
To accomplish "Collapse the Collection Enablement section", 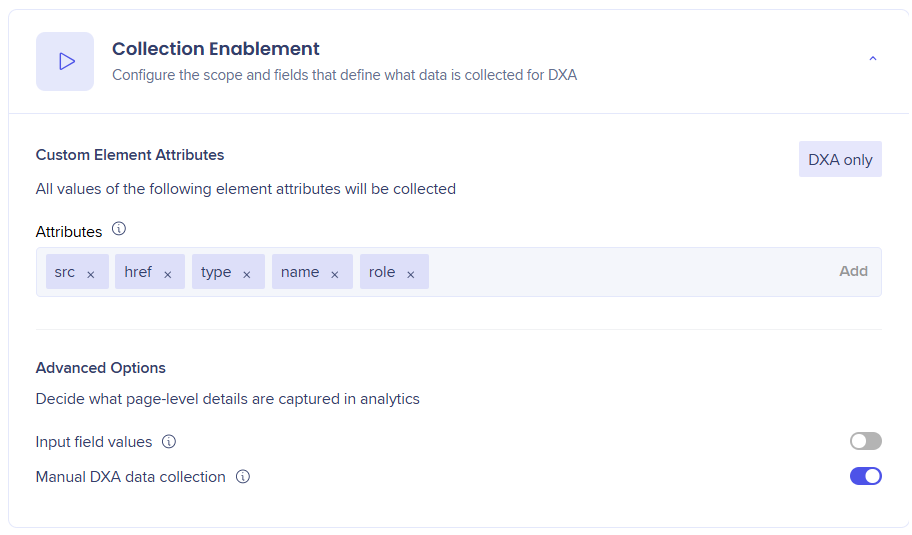I will point(872,60).
